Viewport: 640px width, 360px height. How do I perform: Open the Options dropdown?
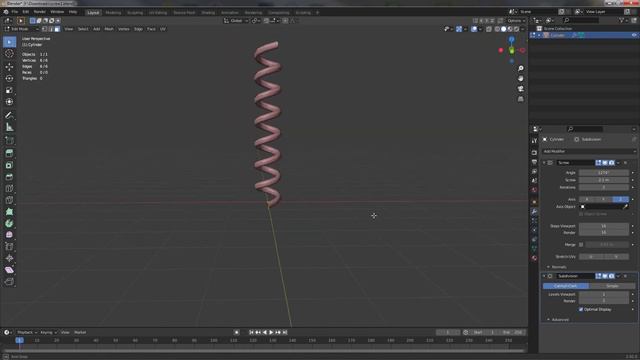(516, 20)
